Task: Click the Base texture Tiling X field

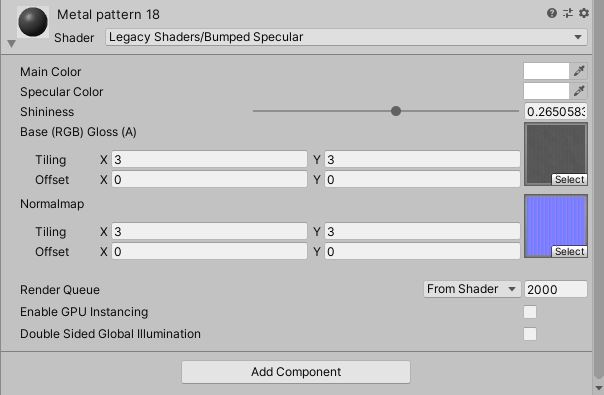Action: pos(209,160)
